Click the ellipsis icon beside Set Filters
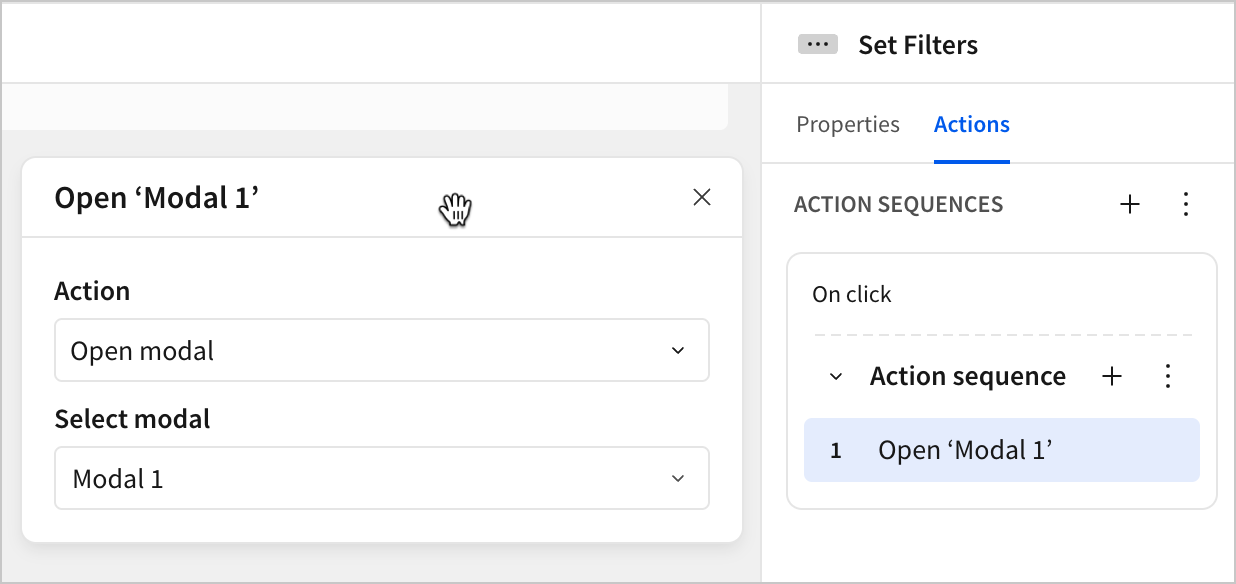The image size is (1236, 584). (817, 45)
